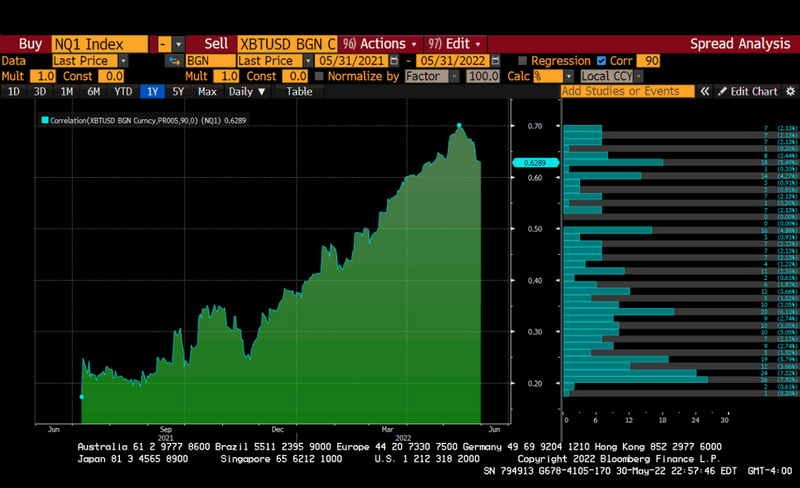Switch to Table view

[299, 91]
